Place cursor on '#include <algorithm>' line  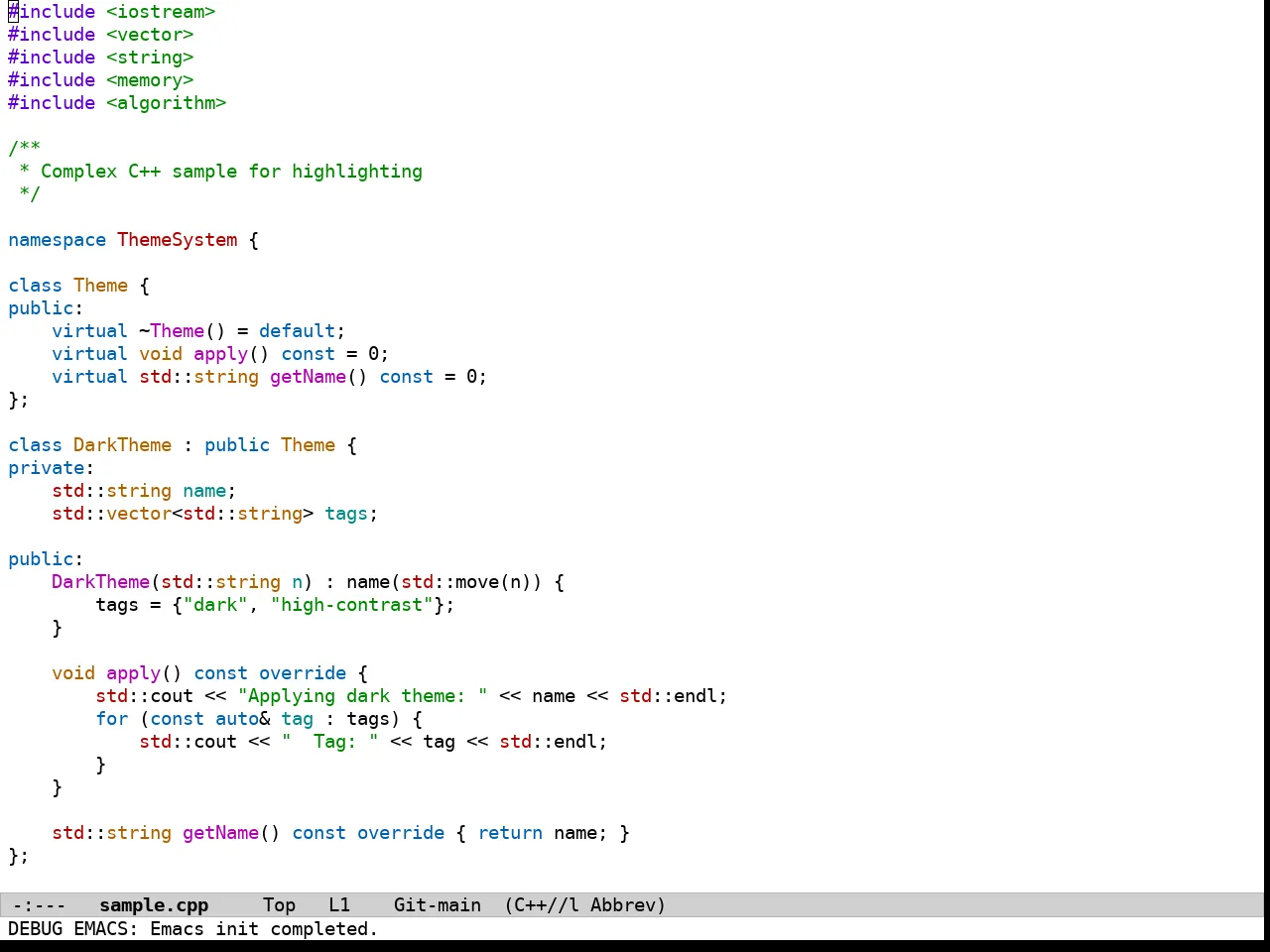[117, 103]
